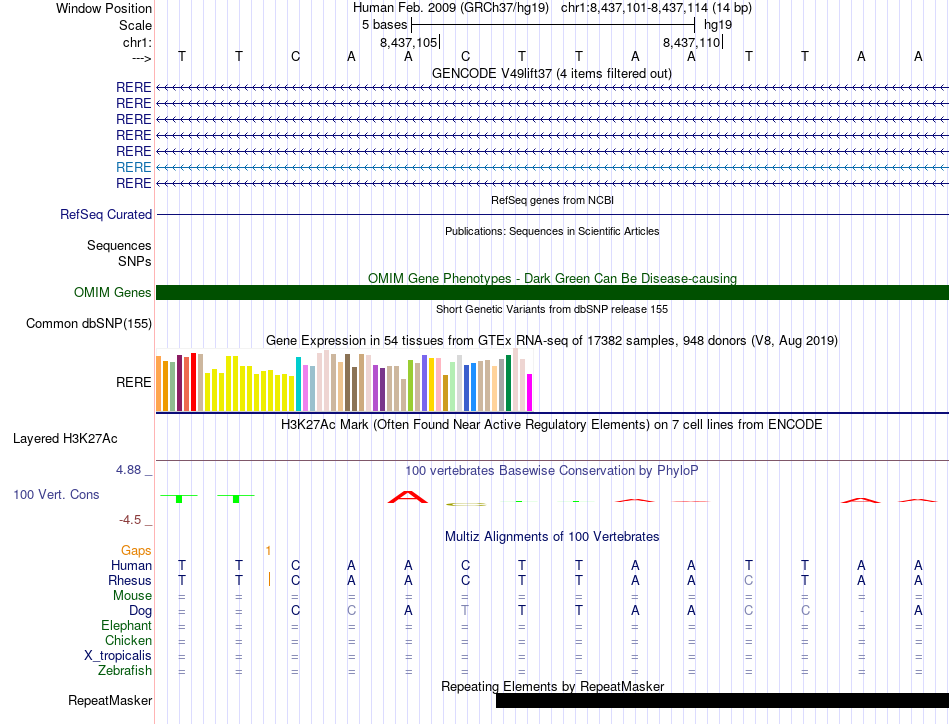Click the orange gap count 1

[268, 550]
